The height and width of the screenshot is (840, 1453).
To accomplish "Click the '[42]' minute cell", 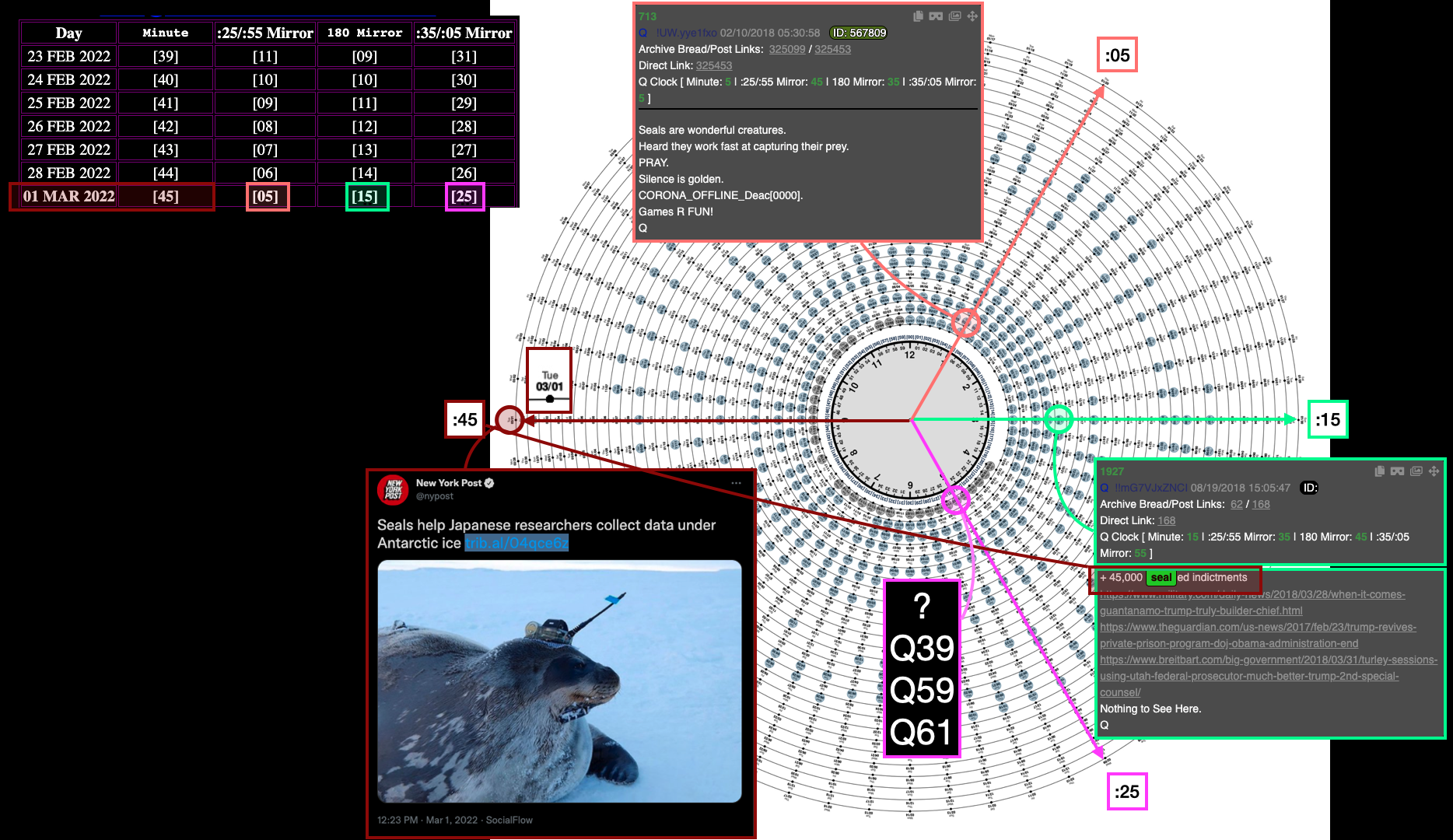I will pos(166,126).
